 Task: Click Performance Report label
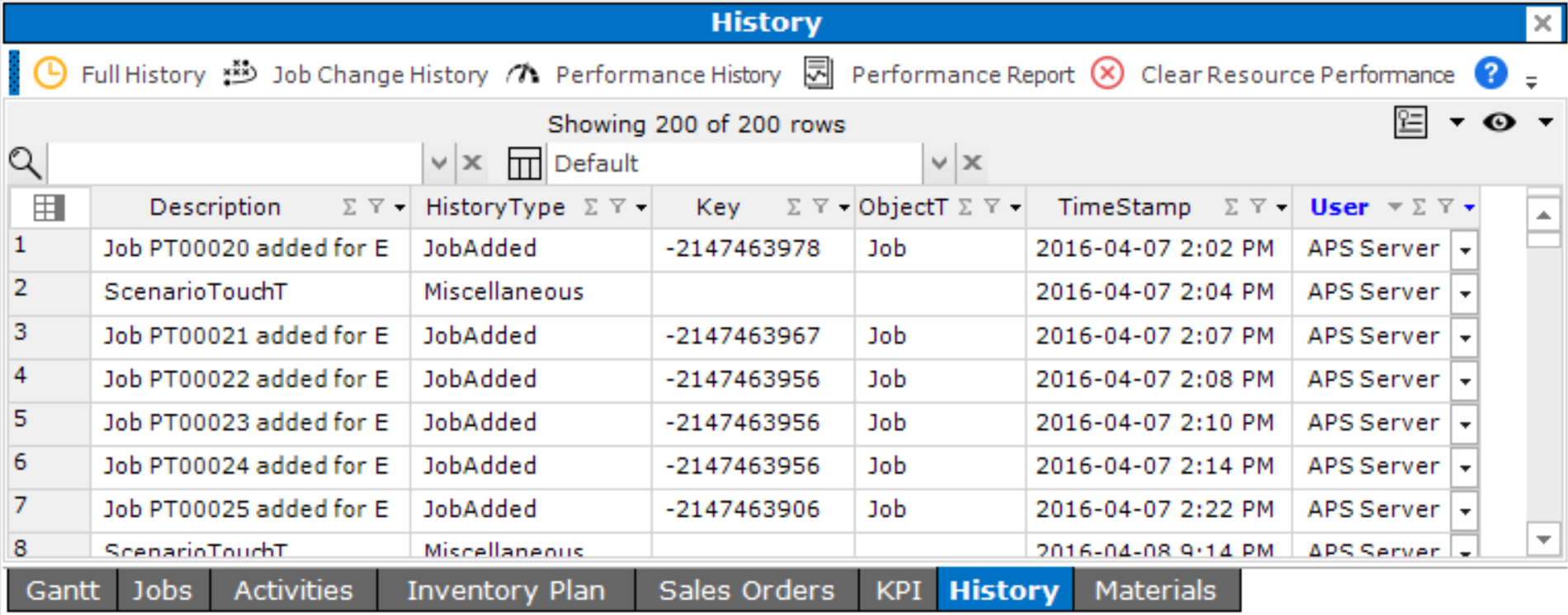(x=963, y=75)
